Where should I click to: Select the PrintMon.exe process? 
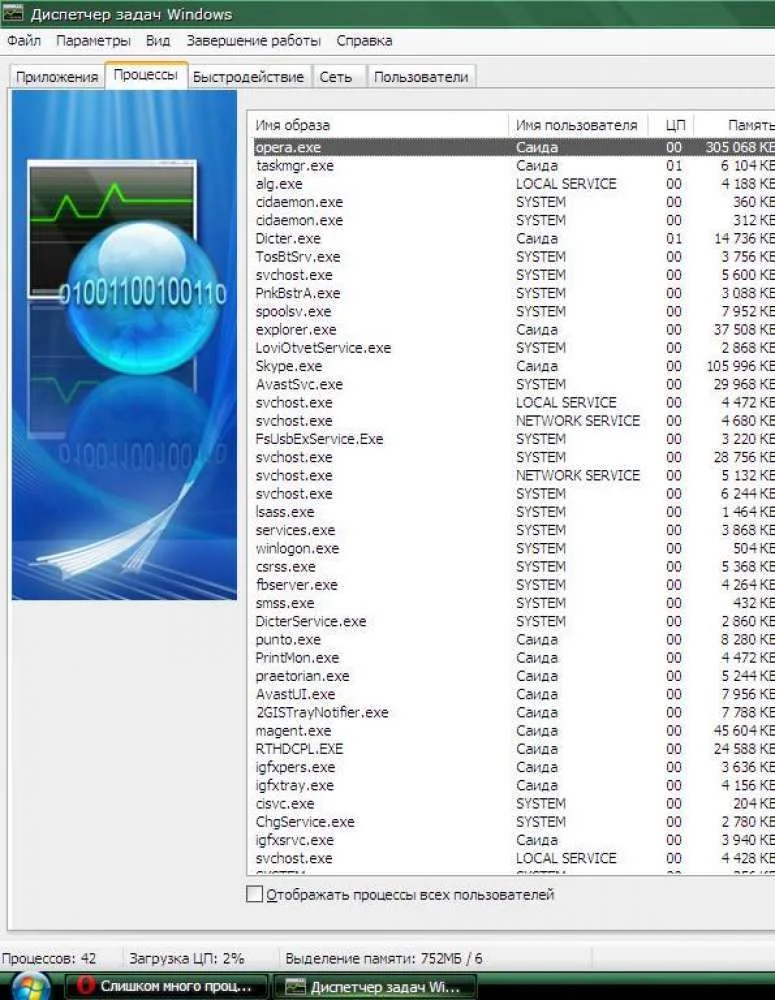tap(514, 658)
